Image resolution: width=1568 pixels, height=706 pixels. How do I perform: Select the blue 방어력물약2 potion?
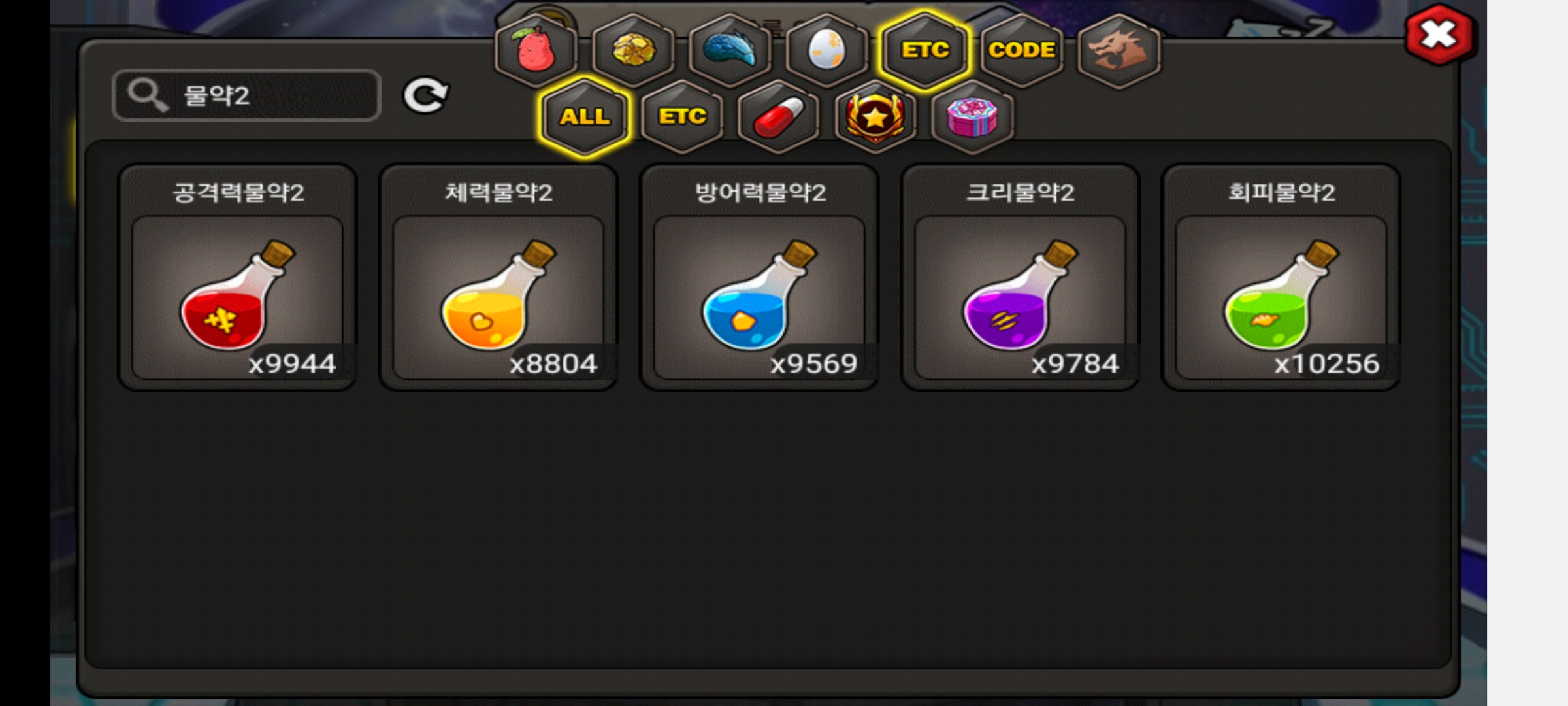pos(759,277)
